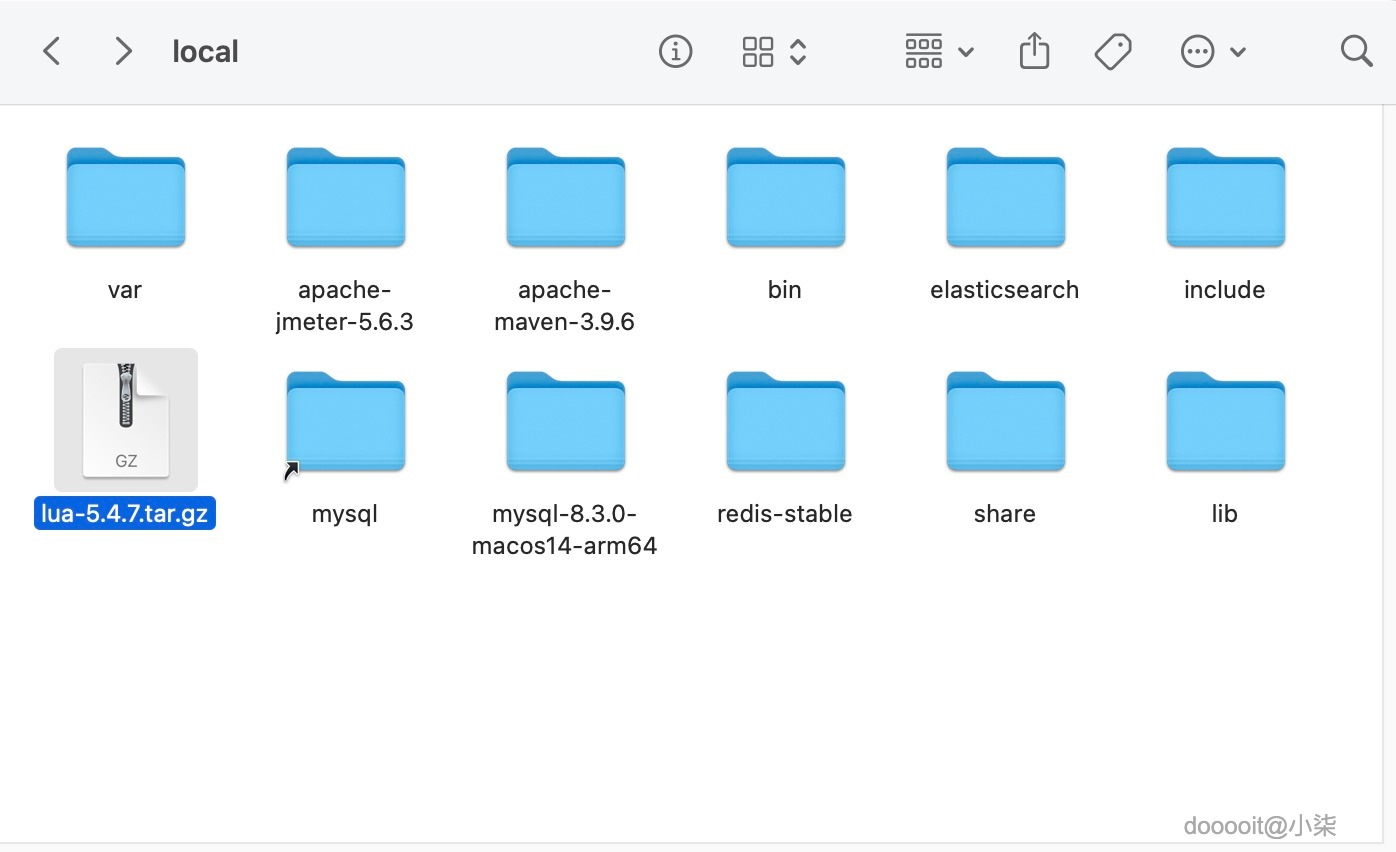
Task: Expand the More actions dropdown arrow
Action: tap(1238, 52)
